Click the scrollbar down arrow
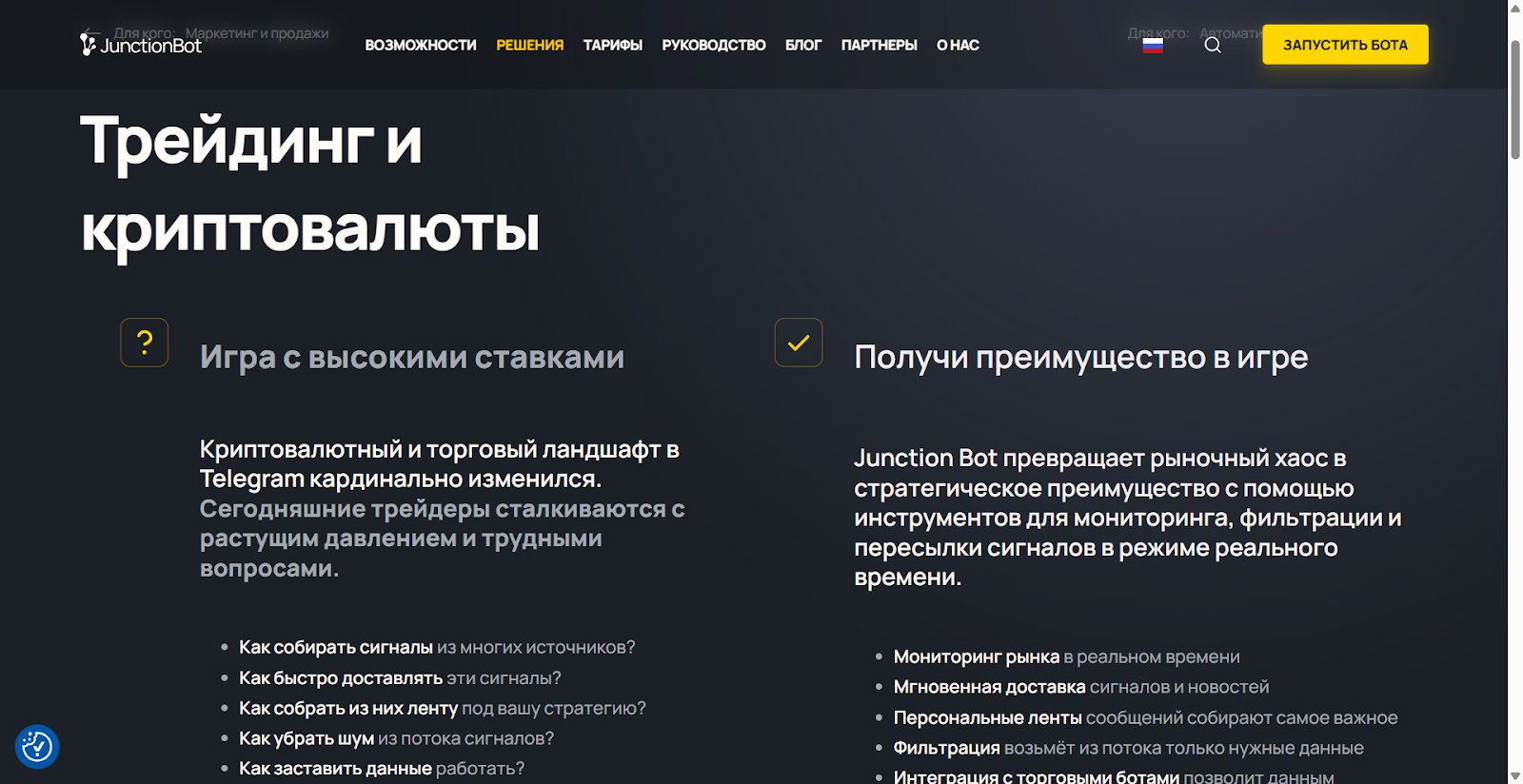 1515,776
